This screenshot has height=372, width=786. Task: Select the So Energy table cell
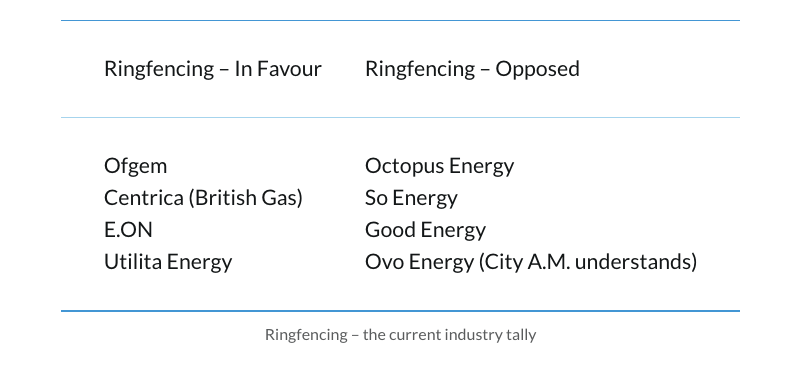411,198
